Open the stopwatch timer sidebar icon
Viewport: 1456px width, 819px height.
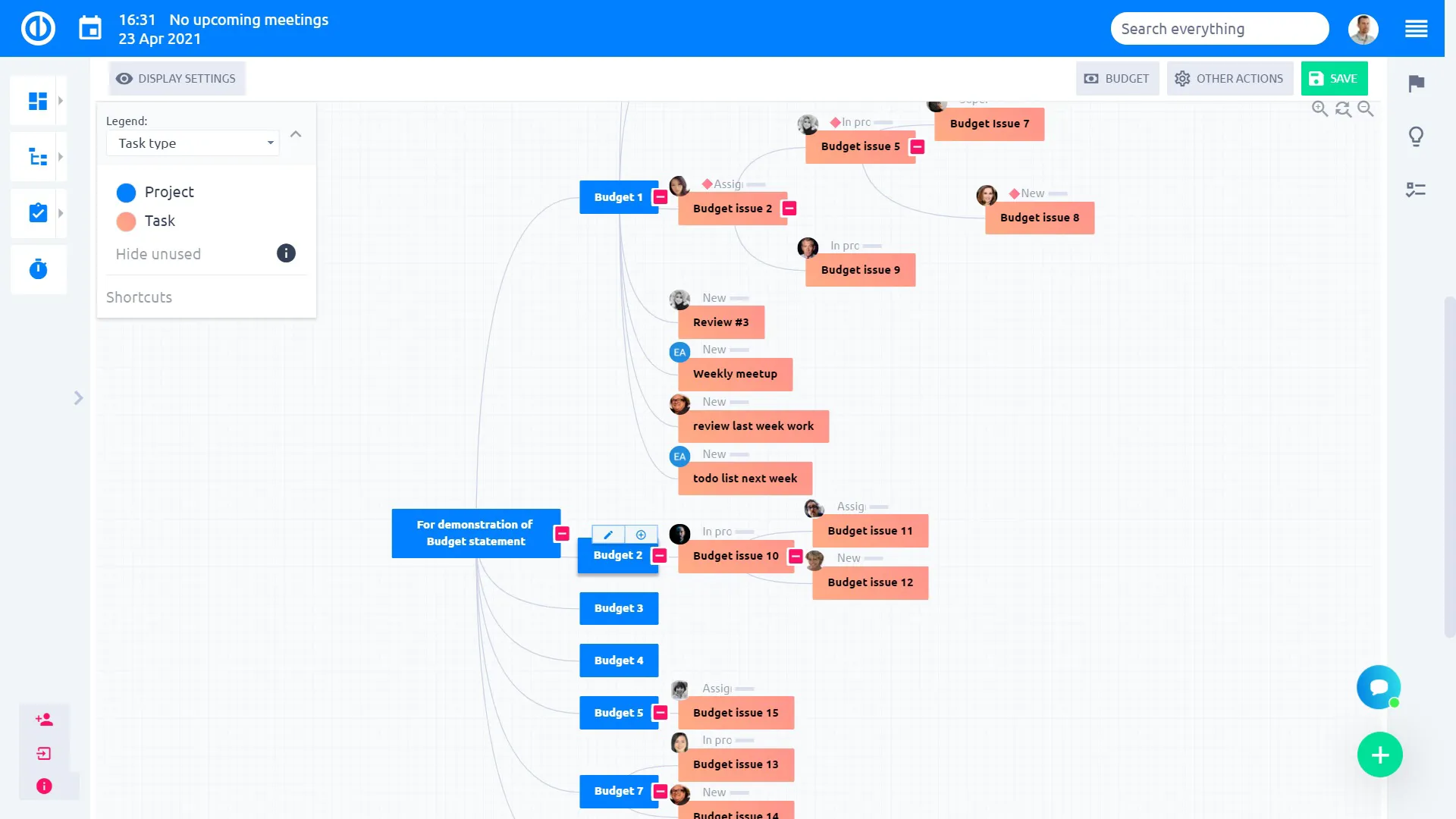pos(38,269)
